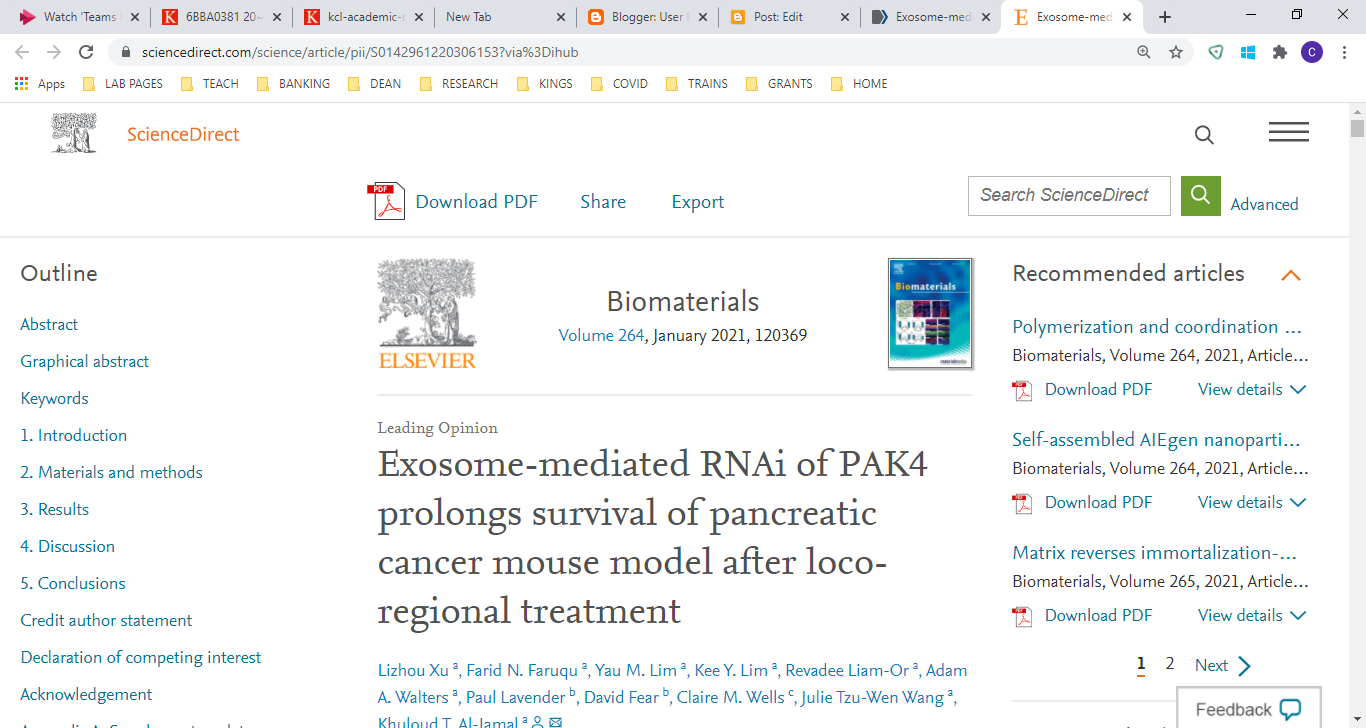This screenshot has height=728, width=1366.
Task: Click the Export button
Action: (697, 202)
